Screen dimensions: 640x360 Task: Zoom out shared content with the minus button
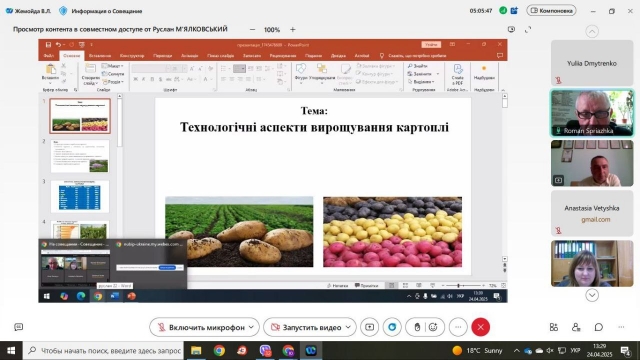click(x=252, y=29)
